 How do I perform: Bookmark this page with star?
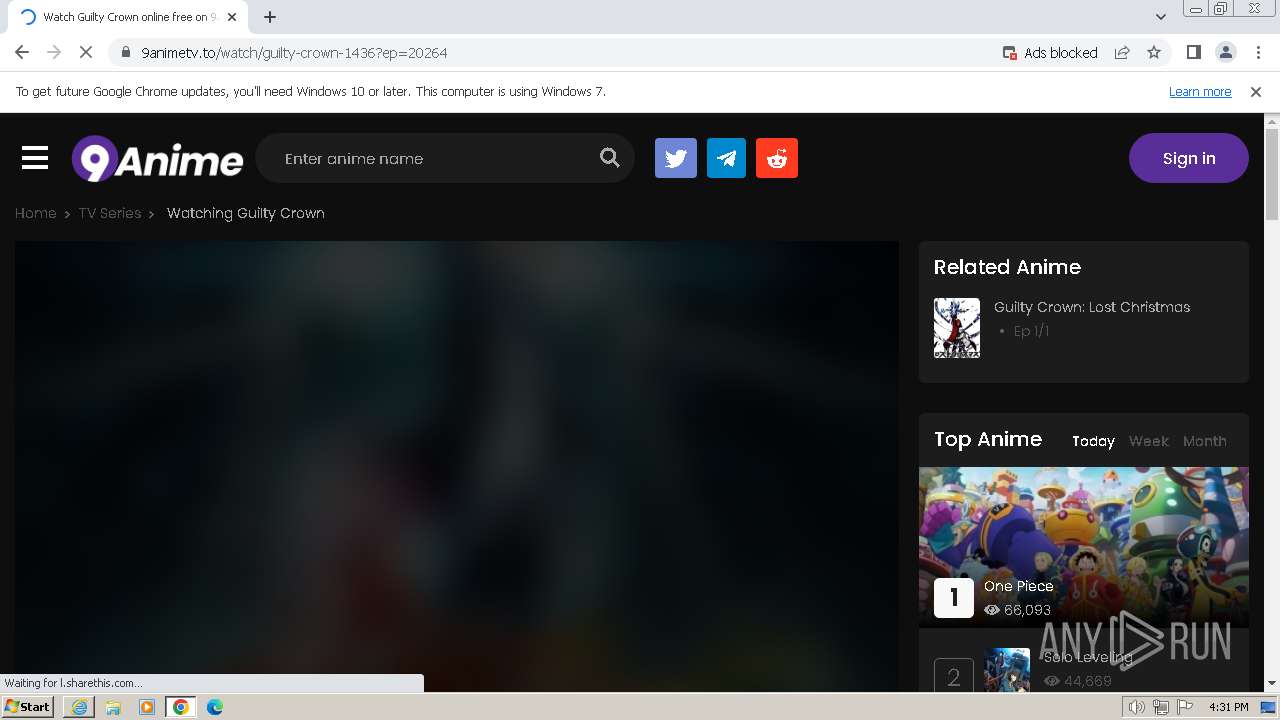(x=1154, y=53)
